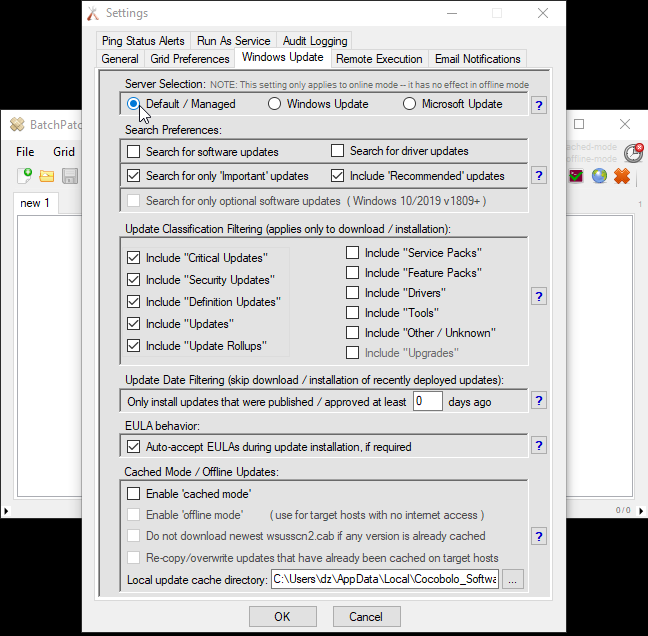648x636 pixels.
Task: Click the BatchPatch app icon in title bar
Action: (17, 124)
